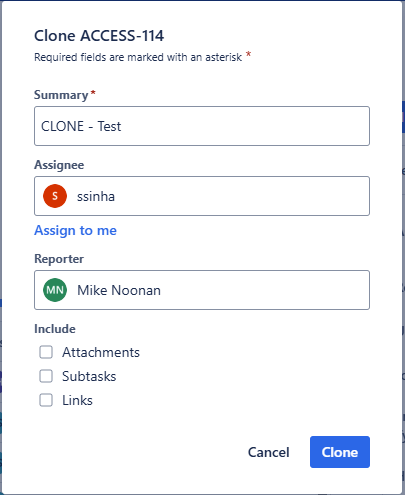Viewport: 405px width, 495px height.
Task: Enable the Attachments checkbox
Action: click(46, 352)
